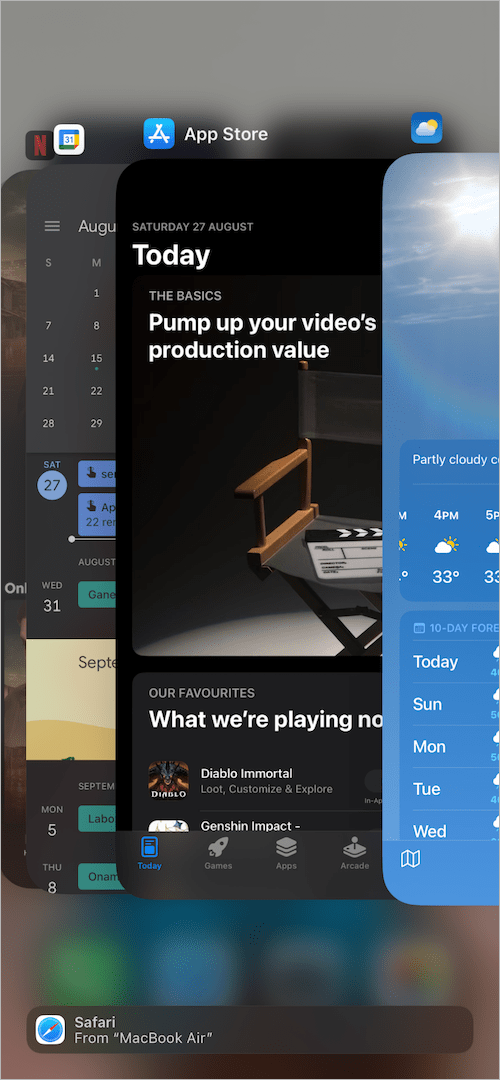Open the Pump up your video's production value card
The image size is (500, 1080).
(x=258, y=466)
